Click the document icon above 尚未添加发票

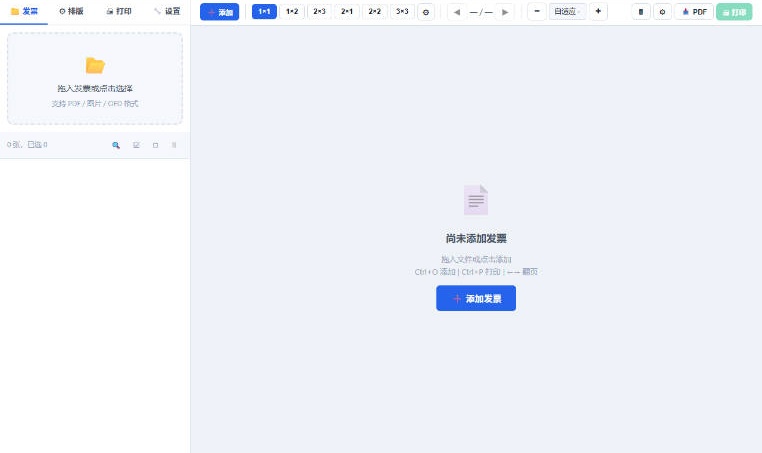[x=476, y=200]
